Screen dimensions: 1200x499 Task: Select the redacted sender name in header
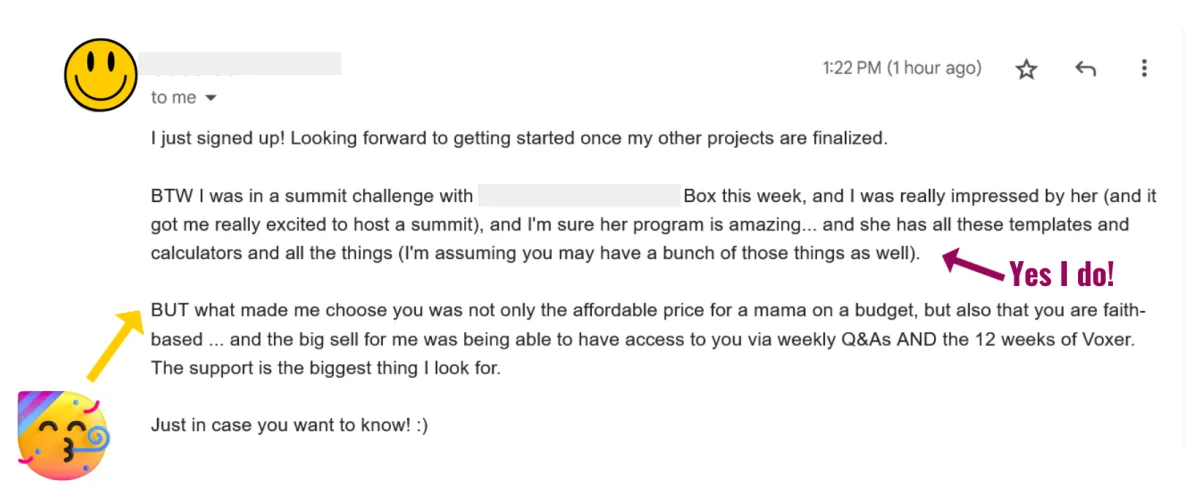(x=240, y=63)
